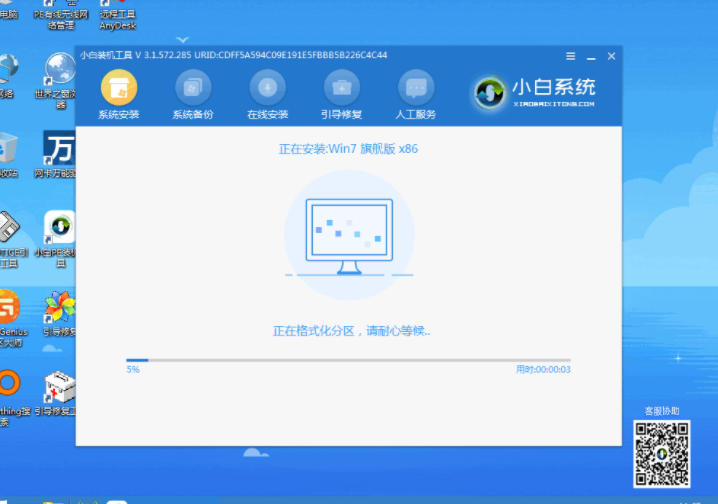Open 网卡万能驱动 desktop shortcut

[x=61, y=153]
